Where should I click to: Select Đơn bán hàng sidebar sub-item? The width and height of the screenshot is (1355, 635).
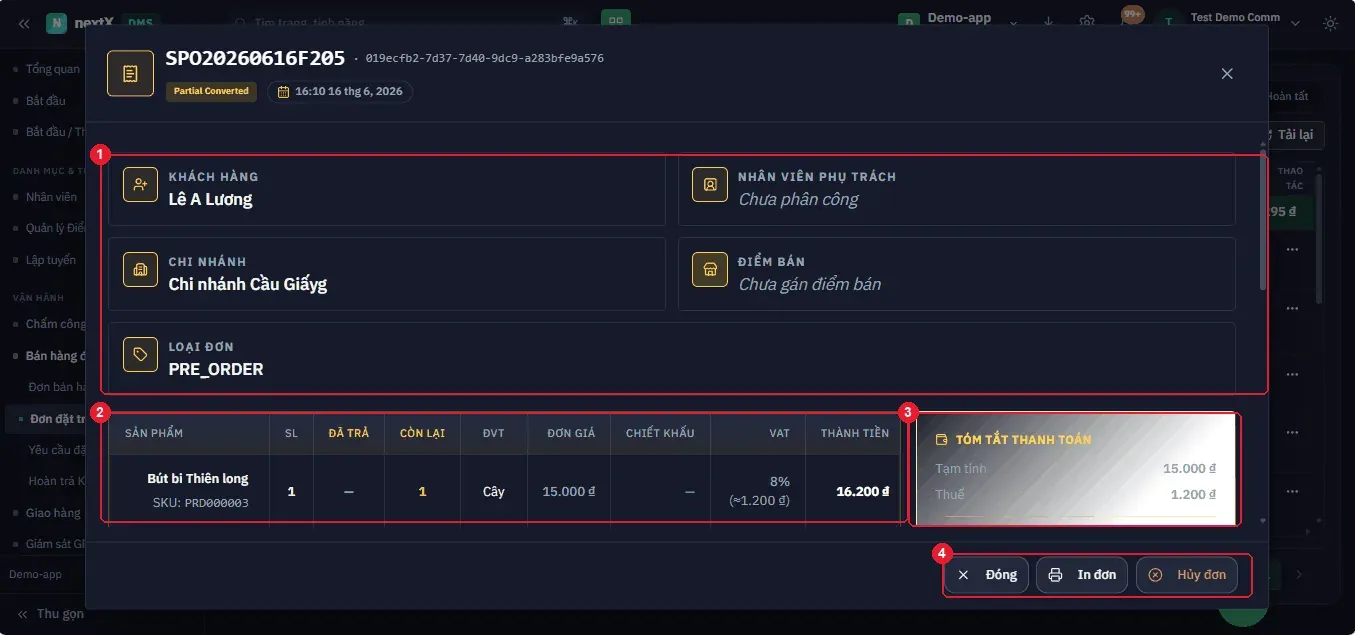coord(57,387)
